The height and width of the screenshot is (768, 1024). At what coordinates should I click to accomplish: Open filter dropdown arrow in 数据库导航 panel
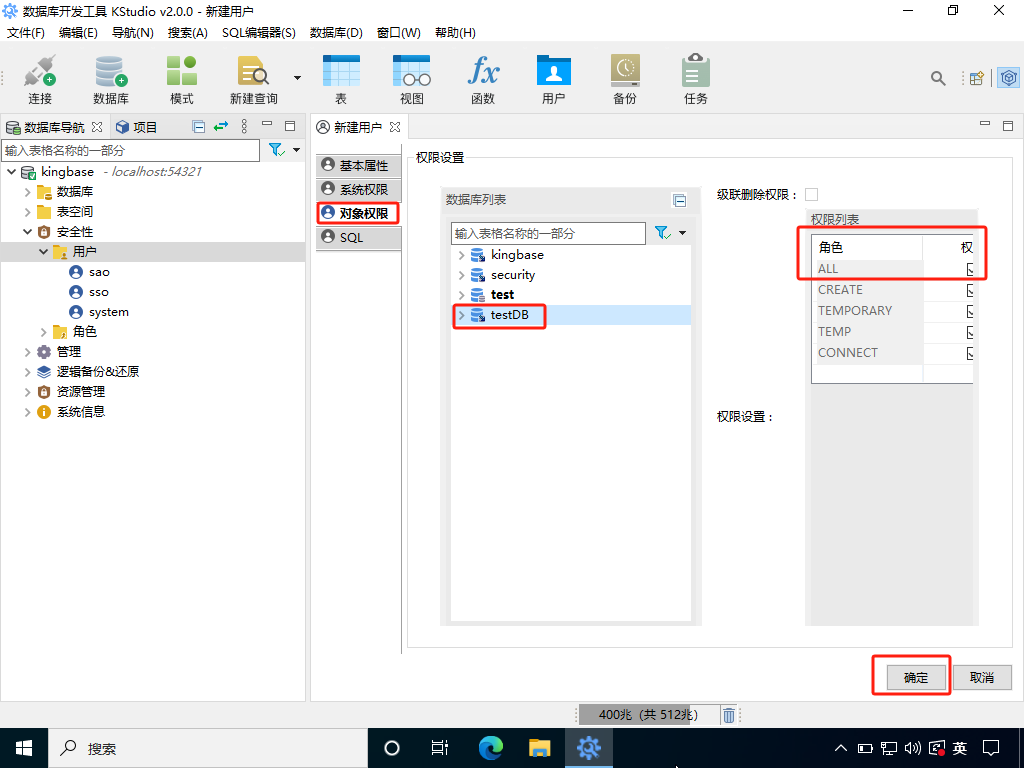(296, 150)
